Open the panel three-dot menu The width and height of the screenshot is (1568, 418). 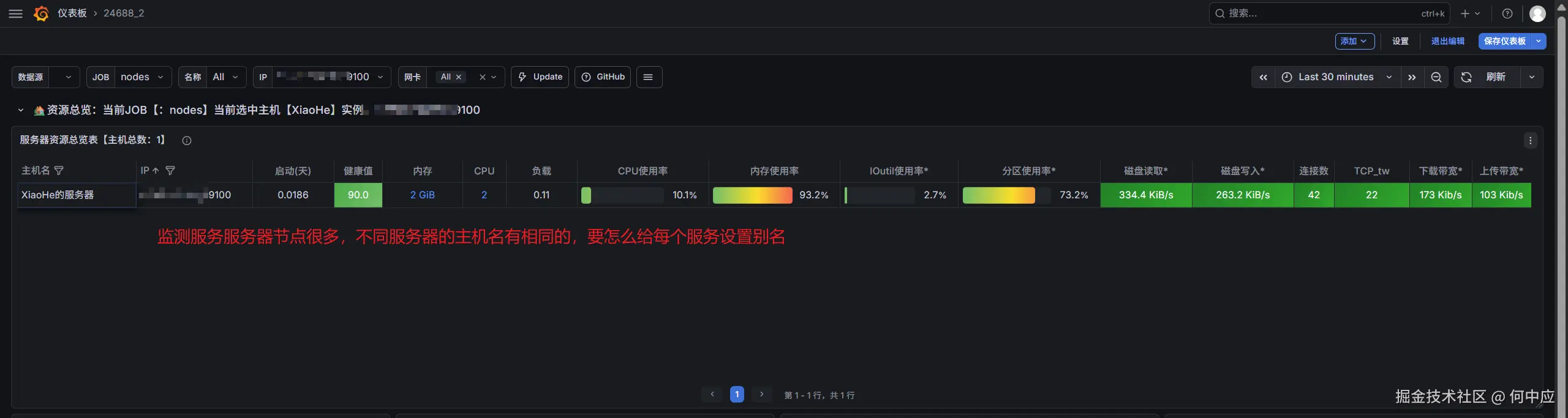tap(1530, 140)
